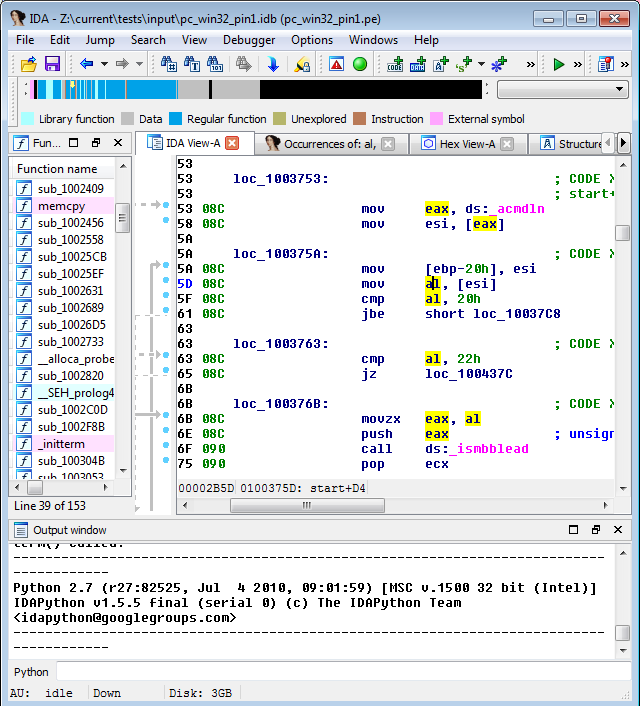Open the forward-arrow history dropdown

[x=139, y=64]
